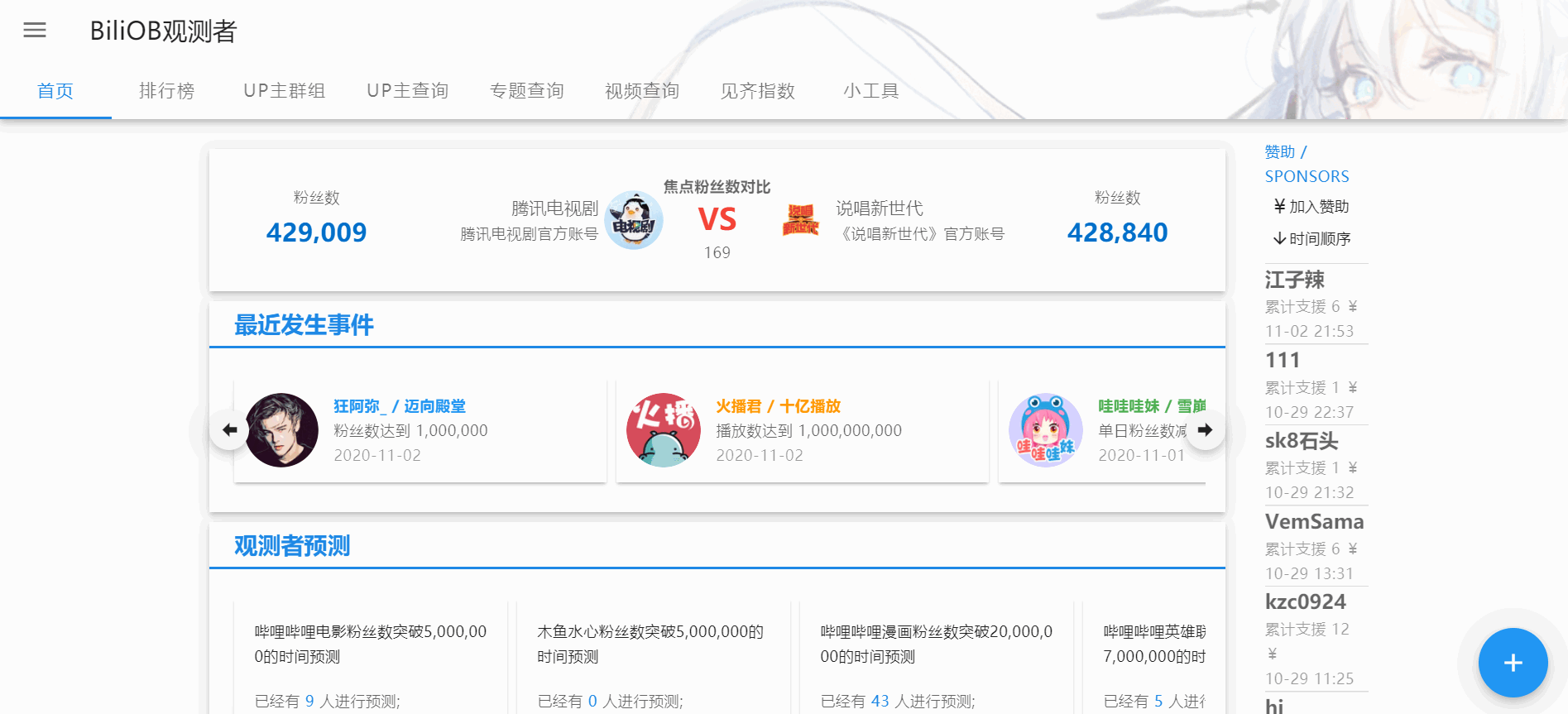Go to next event with right arrow
1568x714 pixels.
pos(1206,430)
